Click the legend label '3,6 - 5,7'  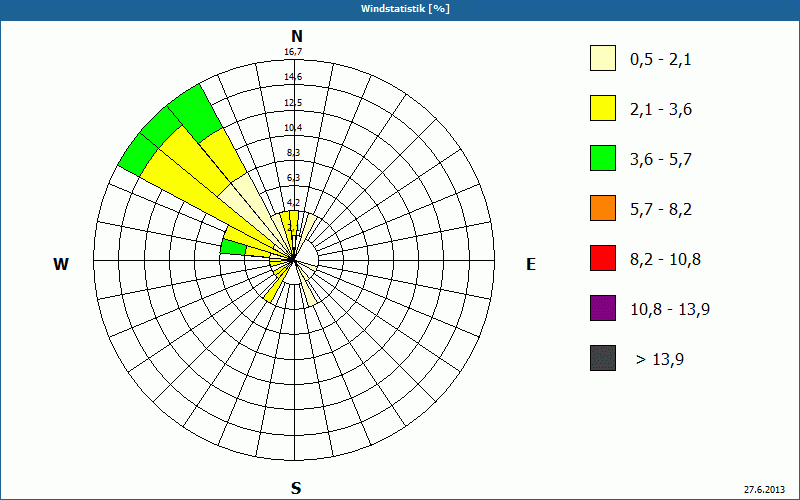[x=661, y=160]
